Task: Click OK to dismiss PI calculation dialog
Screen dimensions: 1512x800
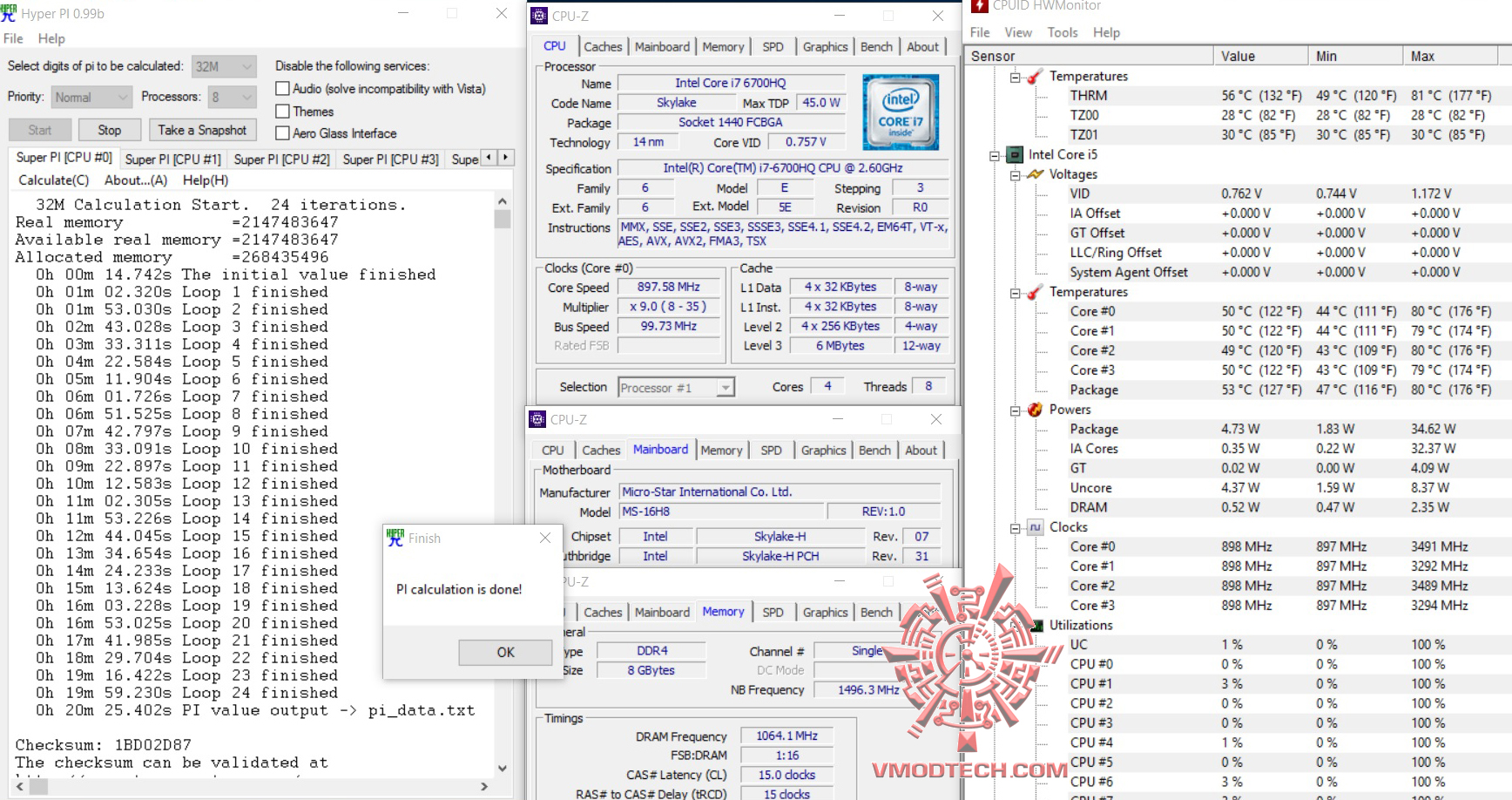Action: click(504, 652)
